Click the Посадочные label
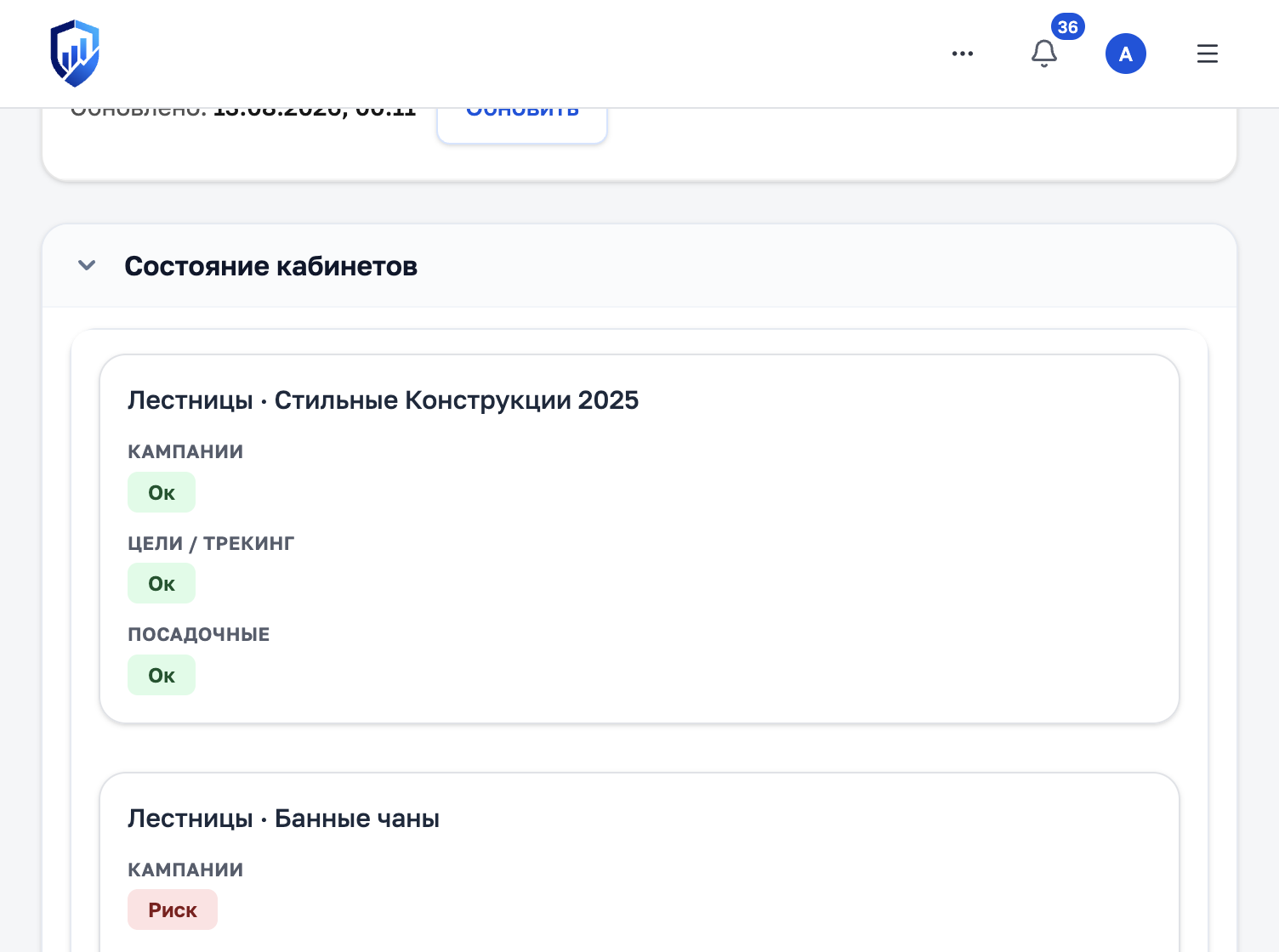Image resolution: width=1279 pixels, height=952 pixels. coord(199,635)
